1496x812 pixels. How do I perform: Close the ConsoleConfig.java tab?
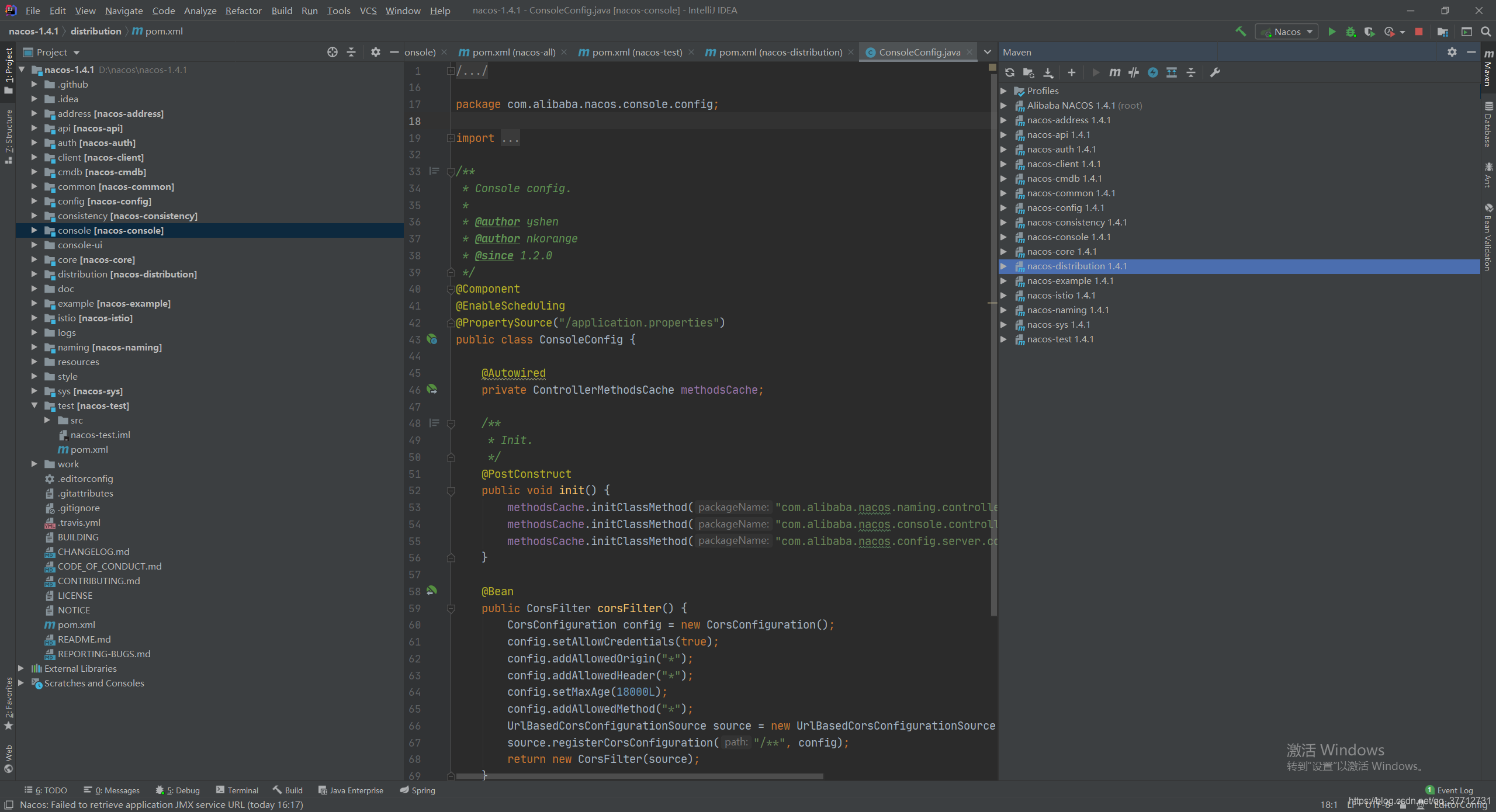969,52
